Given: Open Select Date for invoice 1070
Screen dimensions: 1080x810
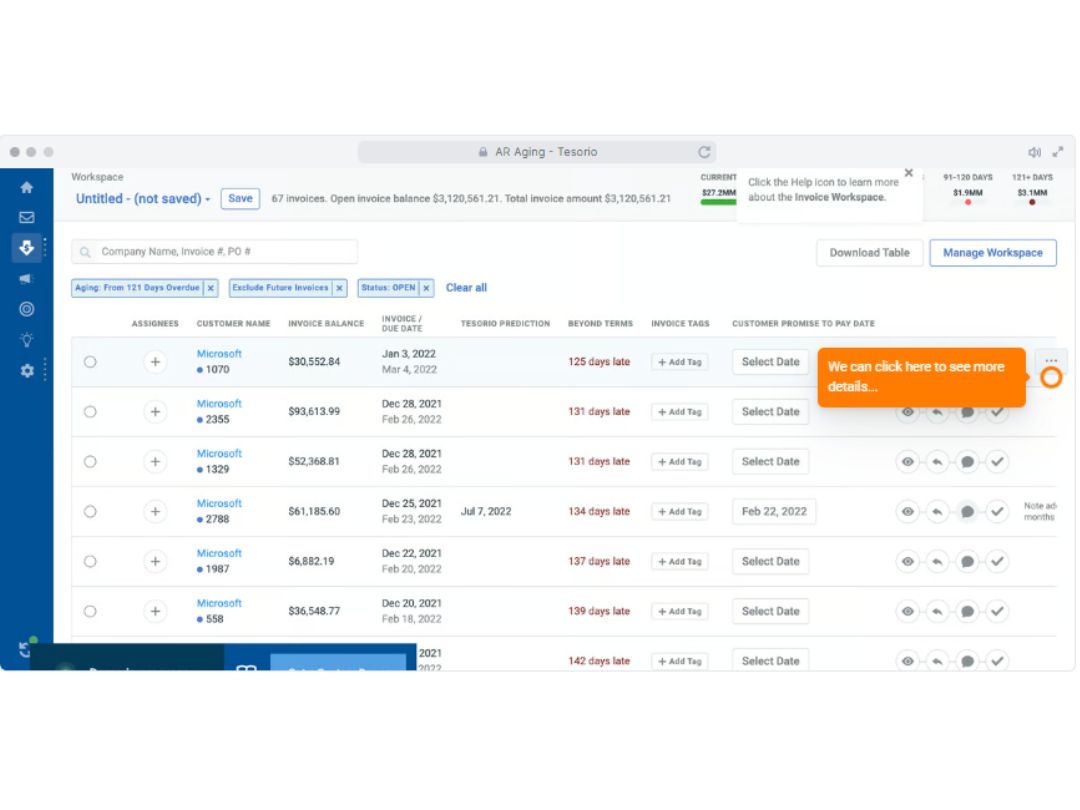Looking at the screenshot, I should [770, 362].
